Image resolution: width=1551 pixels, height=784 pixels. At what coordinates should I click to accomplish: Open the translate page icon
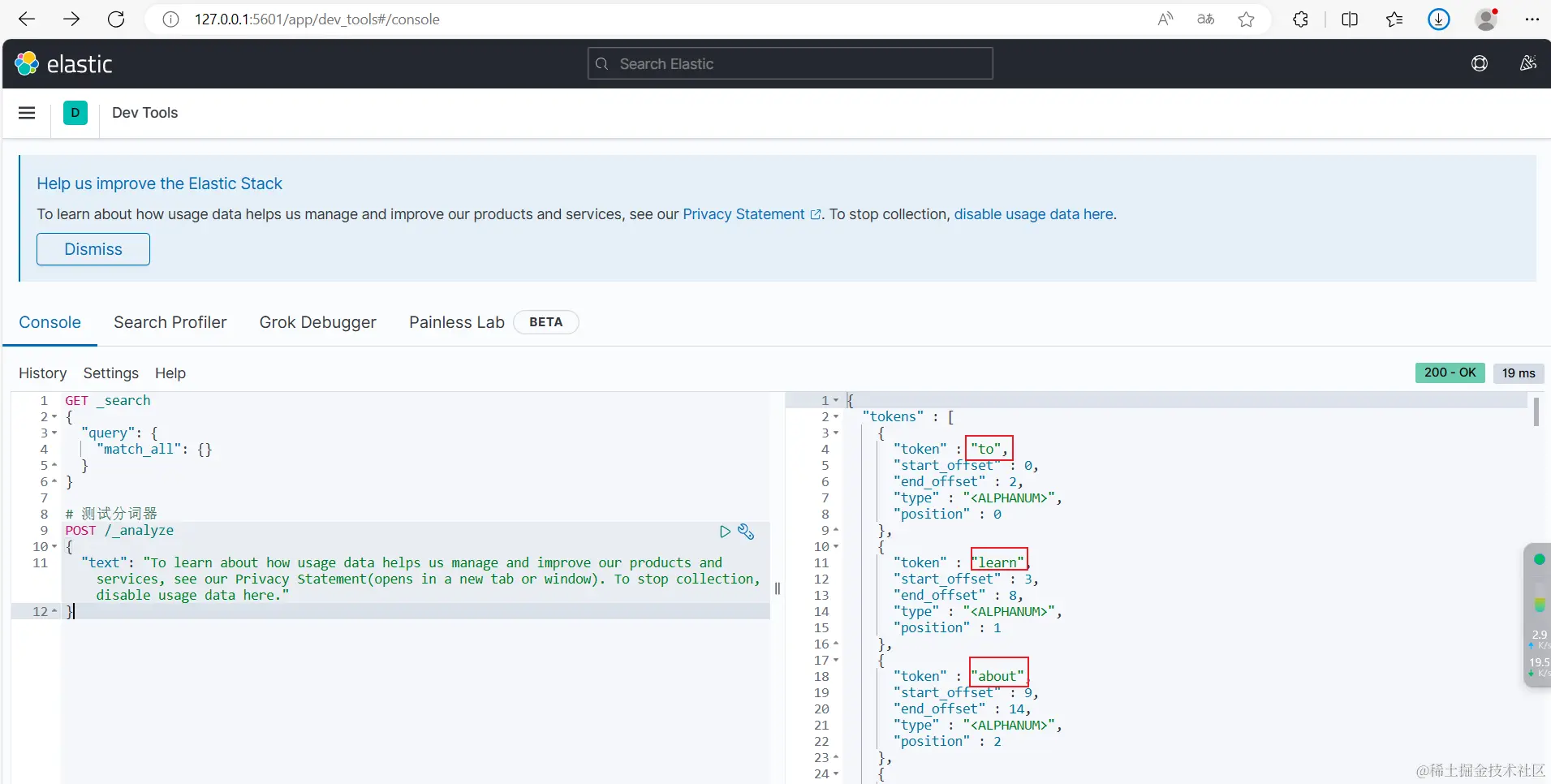point(1206,19)
